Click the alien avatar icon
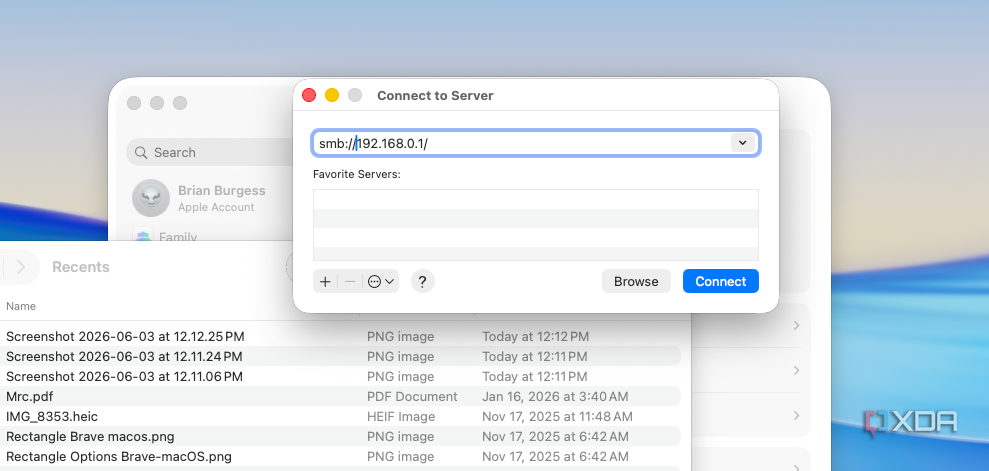The height and width of the screenshot is (471, 989). [x=151, y=198]
